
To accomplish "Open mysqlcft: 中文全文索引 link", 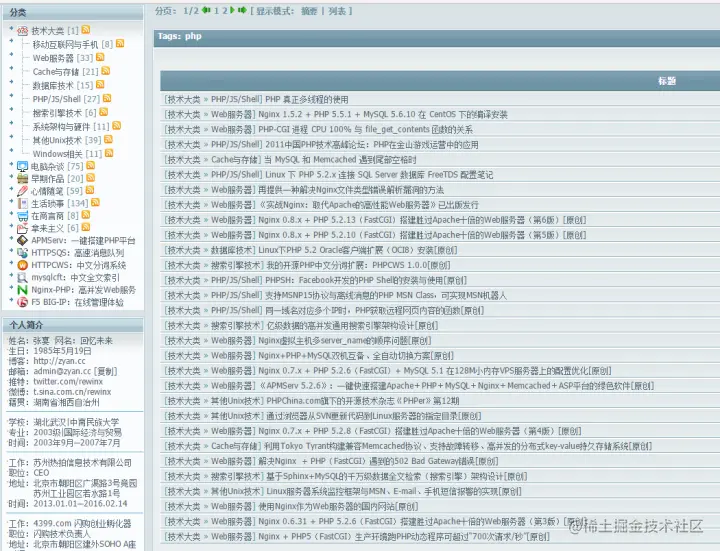I will pyautogui.click(x=75, y=278).
